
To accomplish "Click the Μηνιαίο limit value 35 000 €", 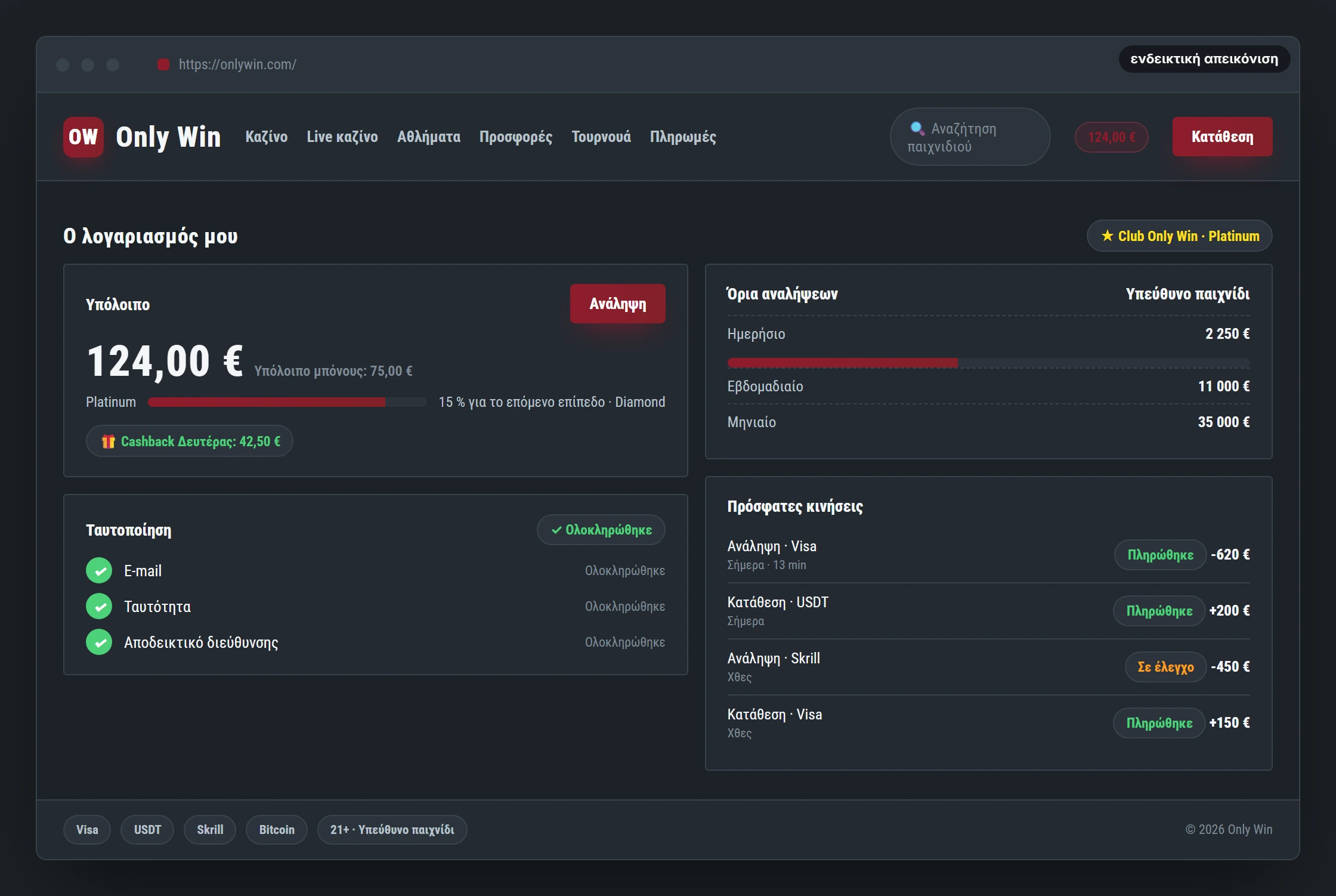I will pos(1224,422).
